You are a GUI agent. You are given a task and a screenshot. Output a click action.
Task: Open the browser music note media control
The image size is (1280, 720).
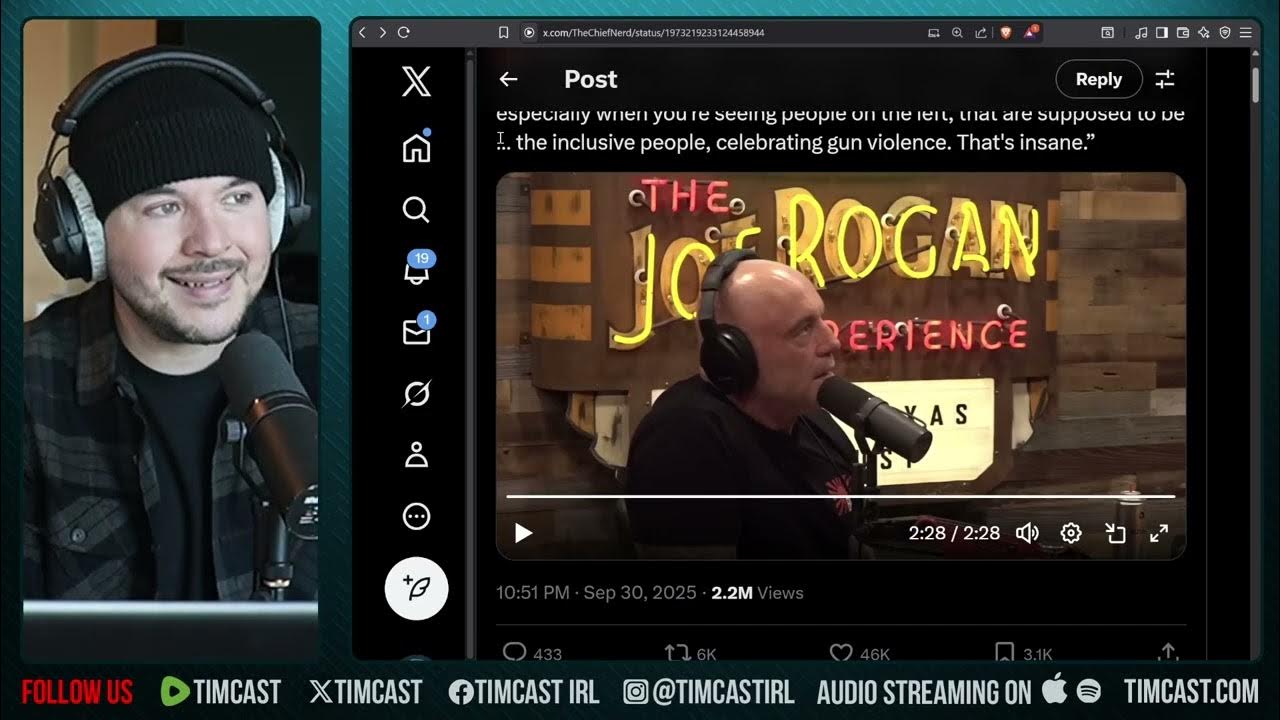pos(1142,33)
